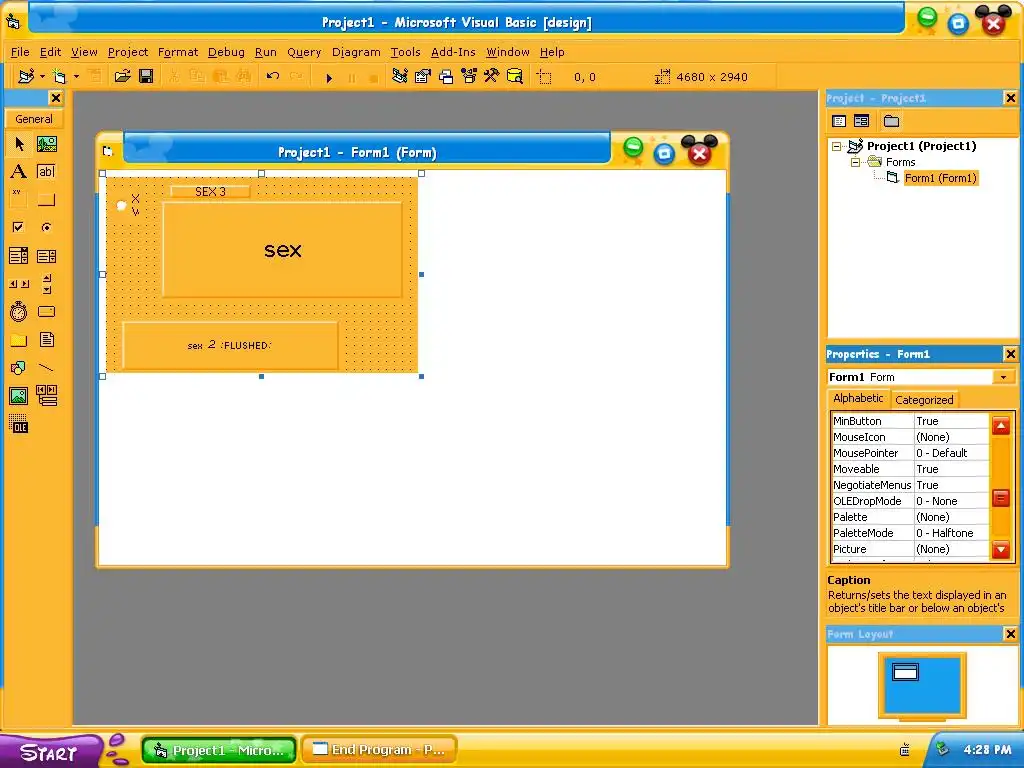Select the FileListBox control tool
The width and height of the screenshot is (1024, 768).
pyautogui.click(x=46, y=340)
